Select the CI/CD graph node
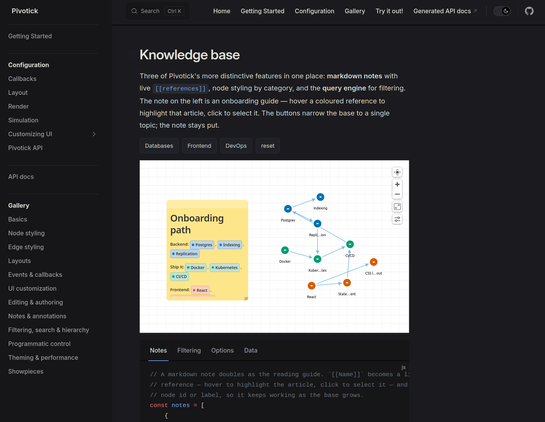545x422 pixels. pos(350,244)
